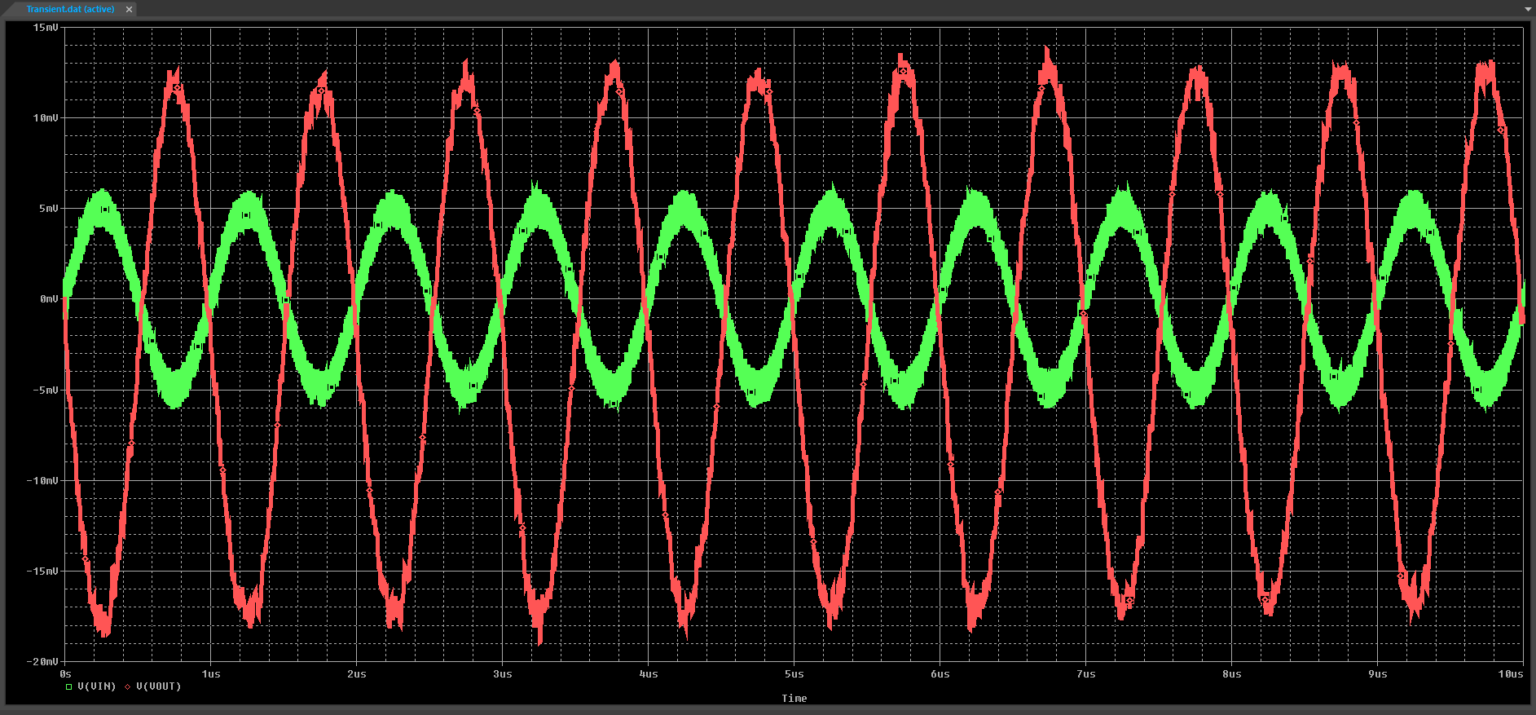Click the 15mV label on the voltage axis
The width and height of the screenshot is (1536, 715).
(46, 27)
